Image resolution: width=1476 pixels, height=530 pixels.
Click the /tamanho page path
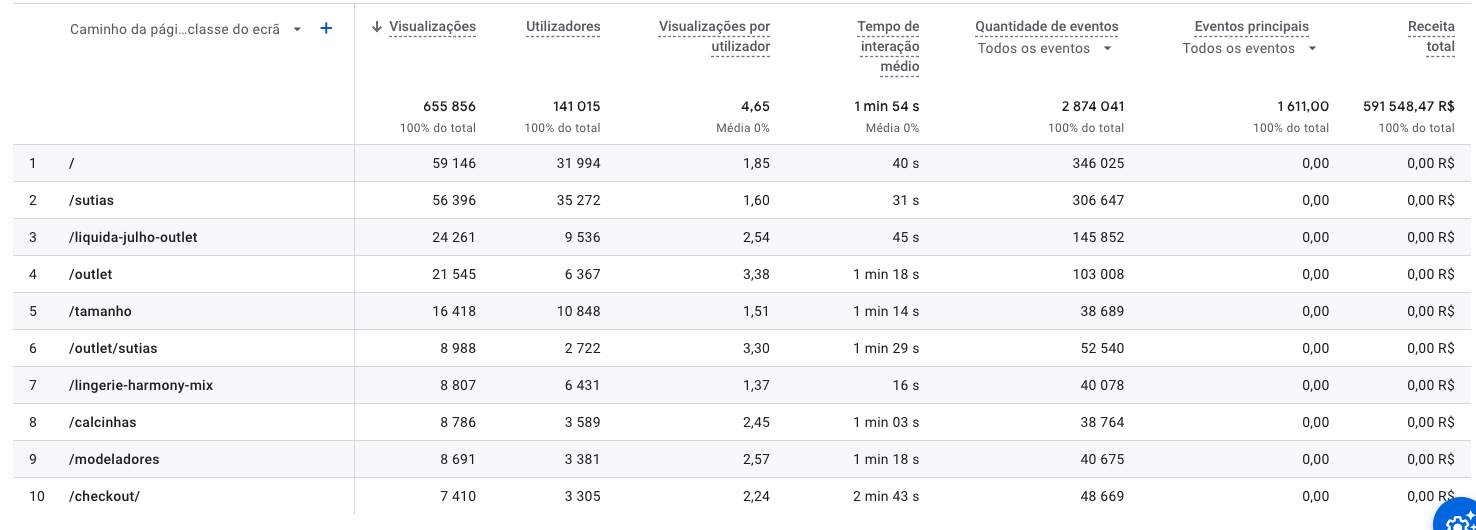click(100, 311)
